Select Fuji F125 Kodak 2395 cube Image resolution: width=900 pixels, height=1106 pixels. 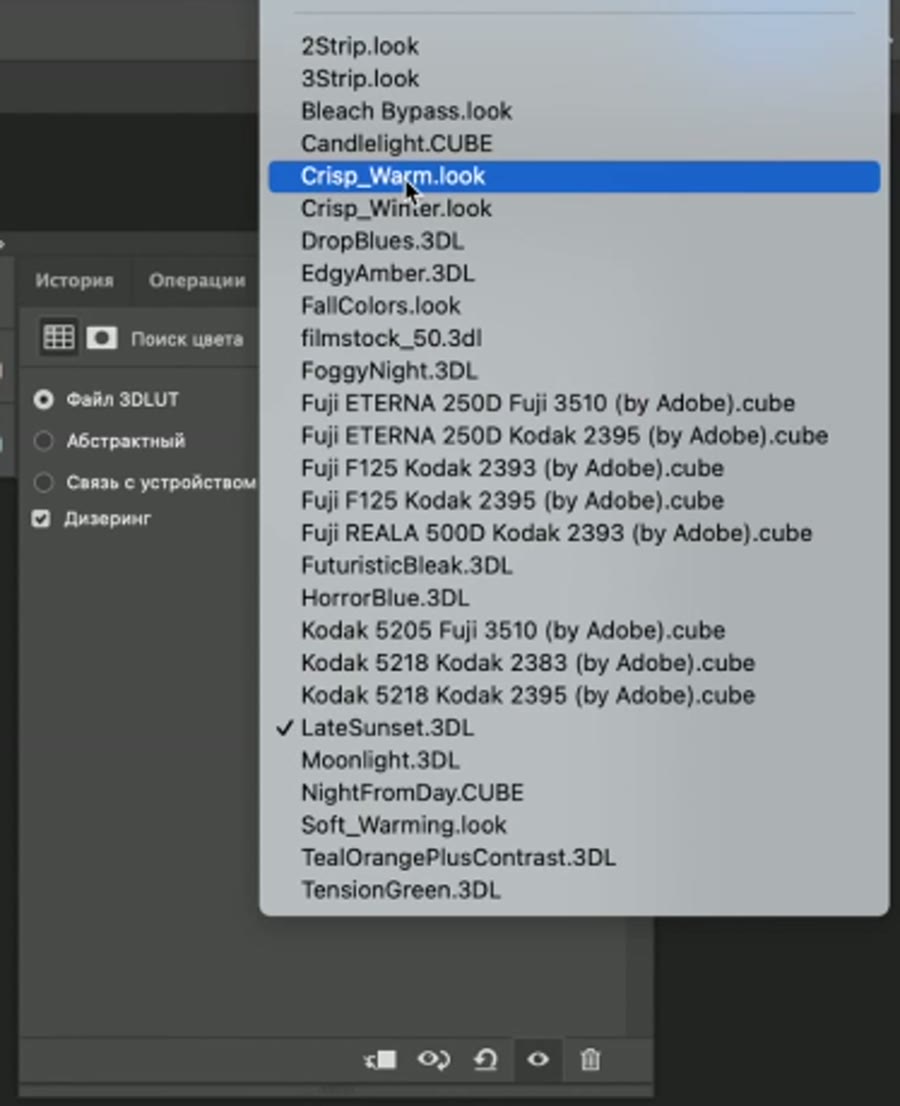click(x=574, y=501)
